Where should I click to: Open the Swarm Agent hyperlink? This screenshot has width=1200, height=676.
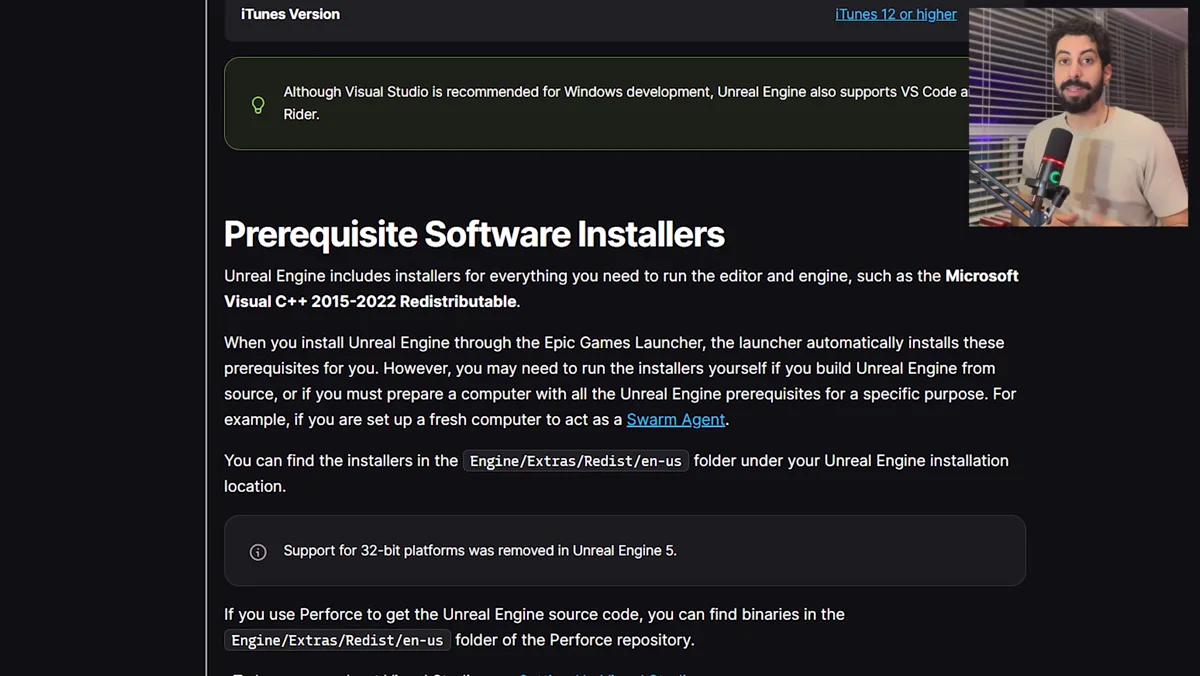(675, 419)
